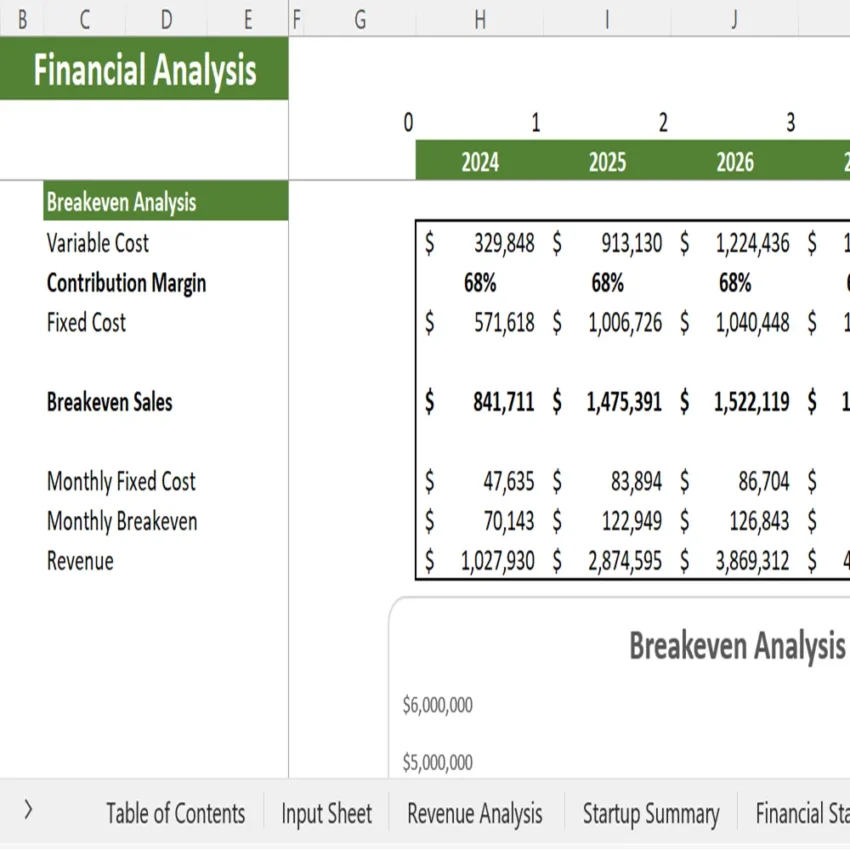Image resolution: width=850 pixels, height=850 pixels.
Task: Select column H header
Action: [479, 18]
